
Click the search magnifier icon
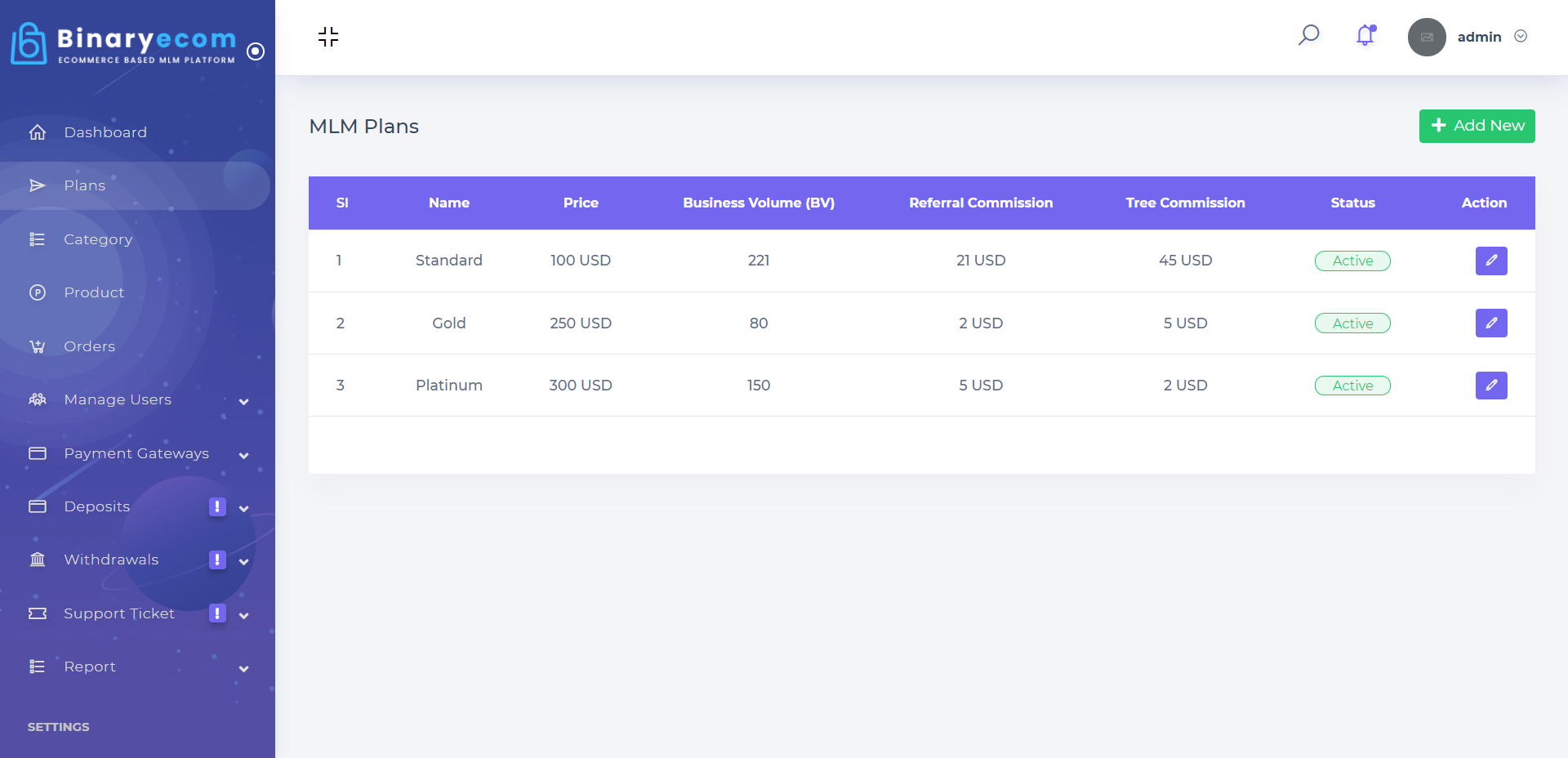click(x=1308, y=35)
